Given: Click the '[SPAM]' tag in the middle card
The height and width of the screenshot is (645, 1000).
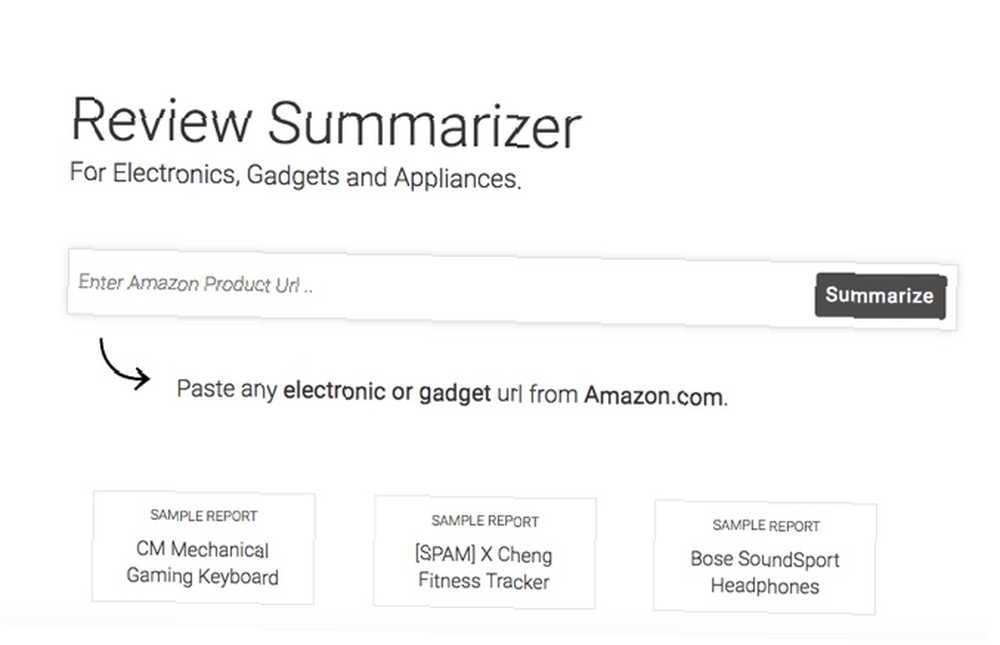Looking at the screenshot, I should tap(445, 553).
